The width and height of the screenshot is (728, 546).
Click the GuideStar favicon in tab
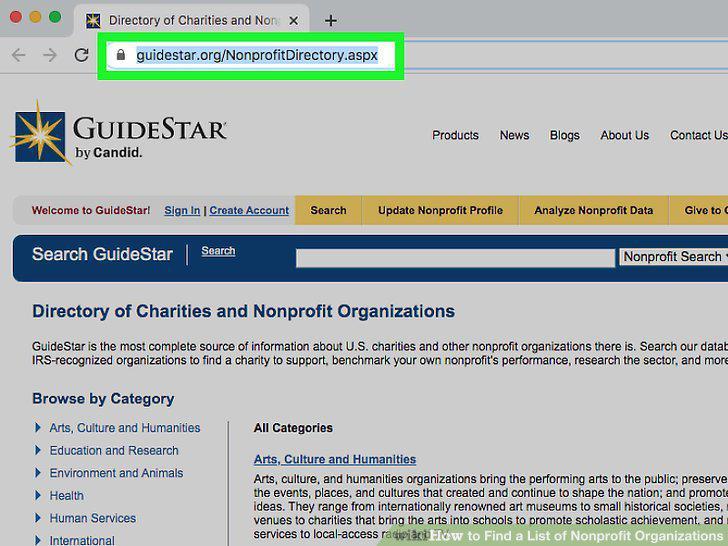[93, 20]
